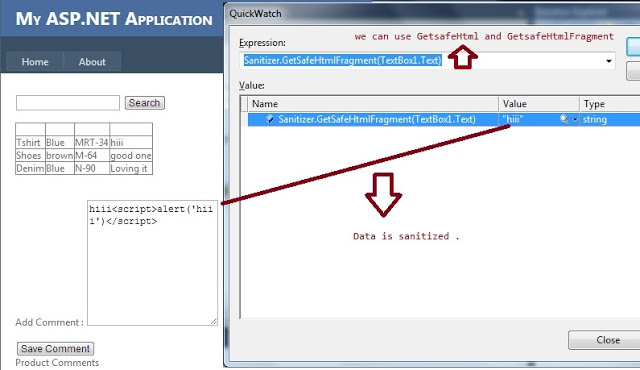Open the text visualizer magnifier icon
The height and width of the screenshot is (370, 640).
(564, 119)
